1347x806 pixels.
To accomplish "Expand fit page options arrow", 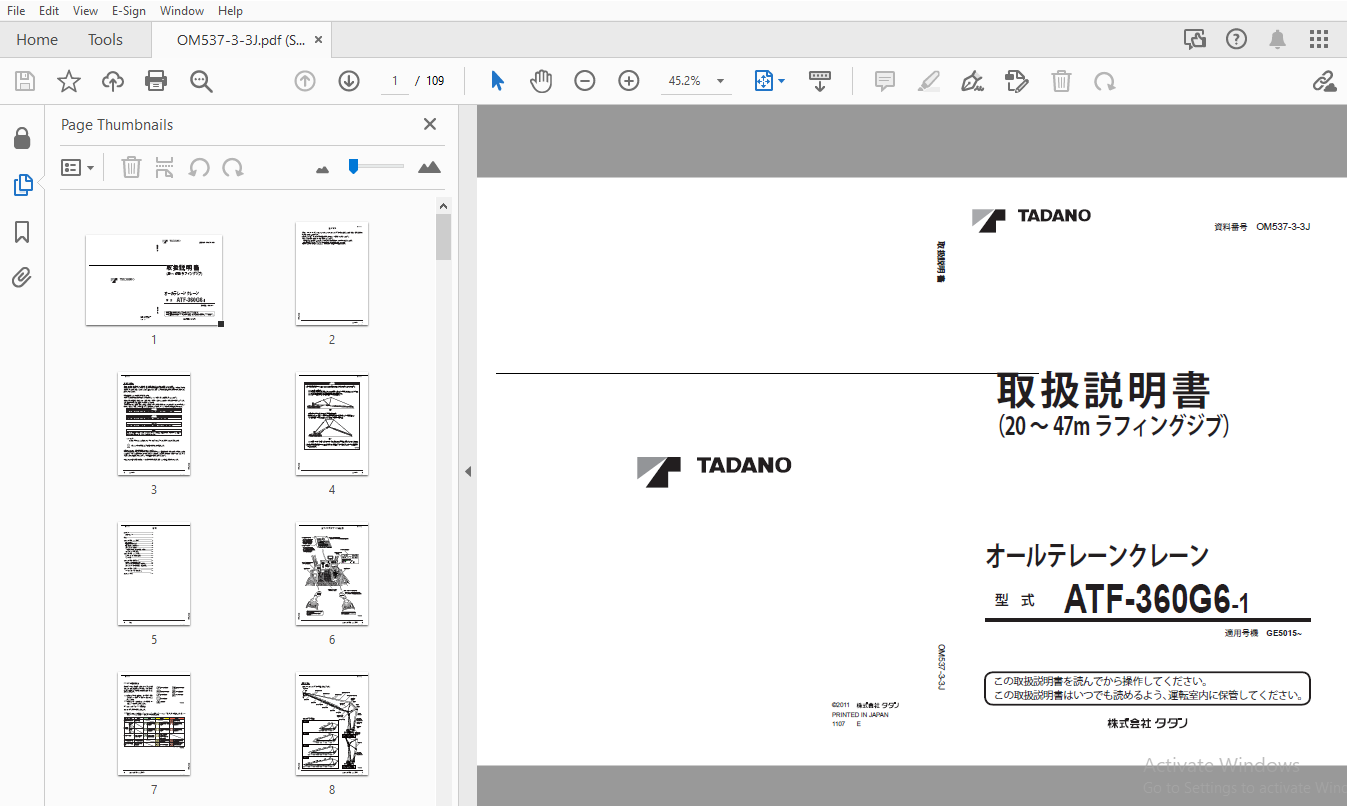I will click(x=781, y=81).
